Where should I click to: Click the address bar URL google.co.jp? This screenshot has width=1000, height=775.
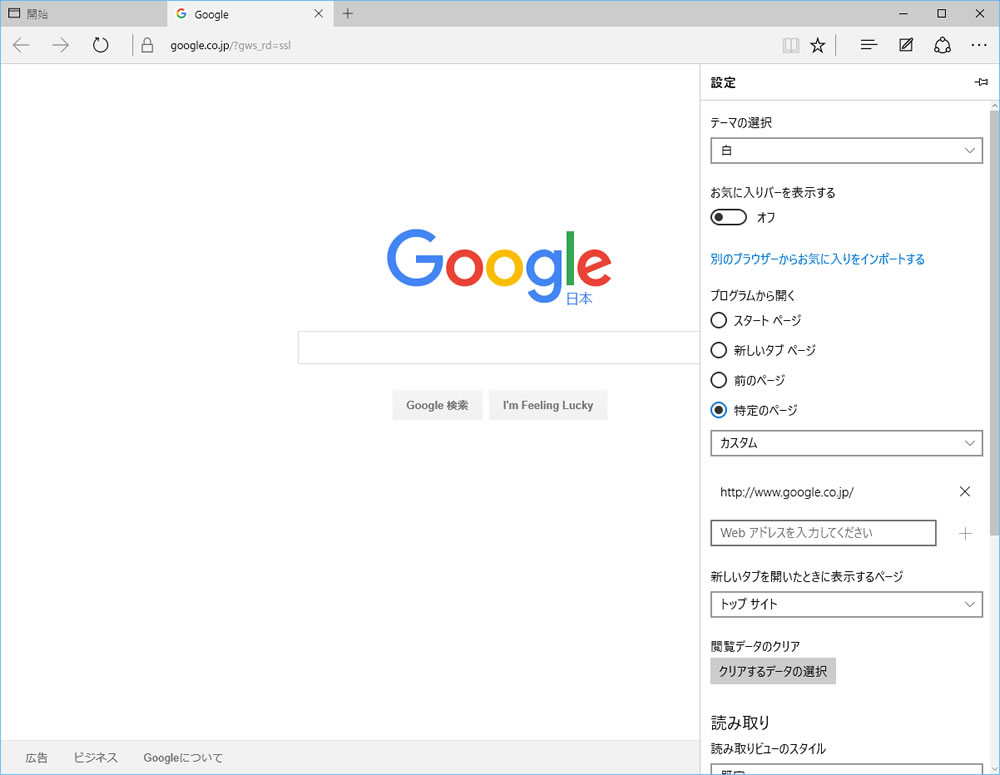click(230, 45)
